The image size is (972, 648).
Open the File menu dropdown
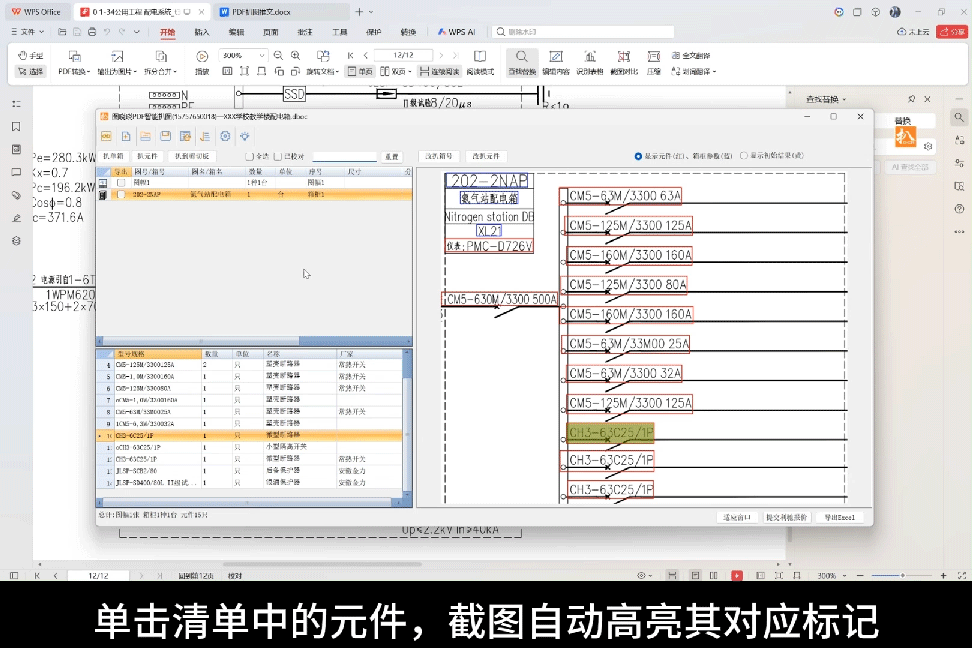[28, 32]
